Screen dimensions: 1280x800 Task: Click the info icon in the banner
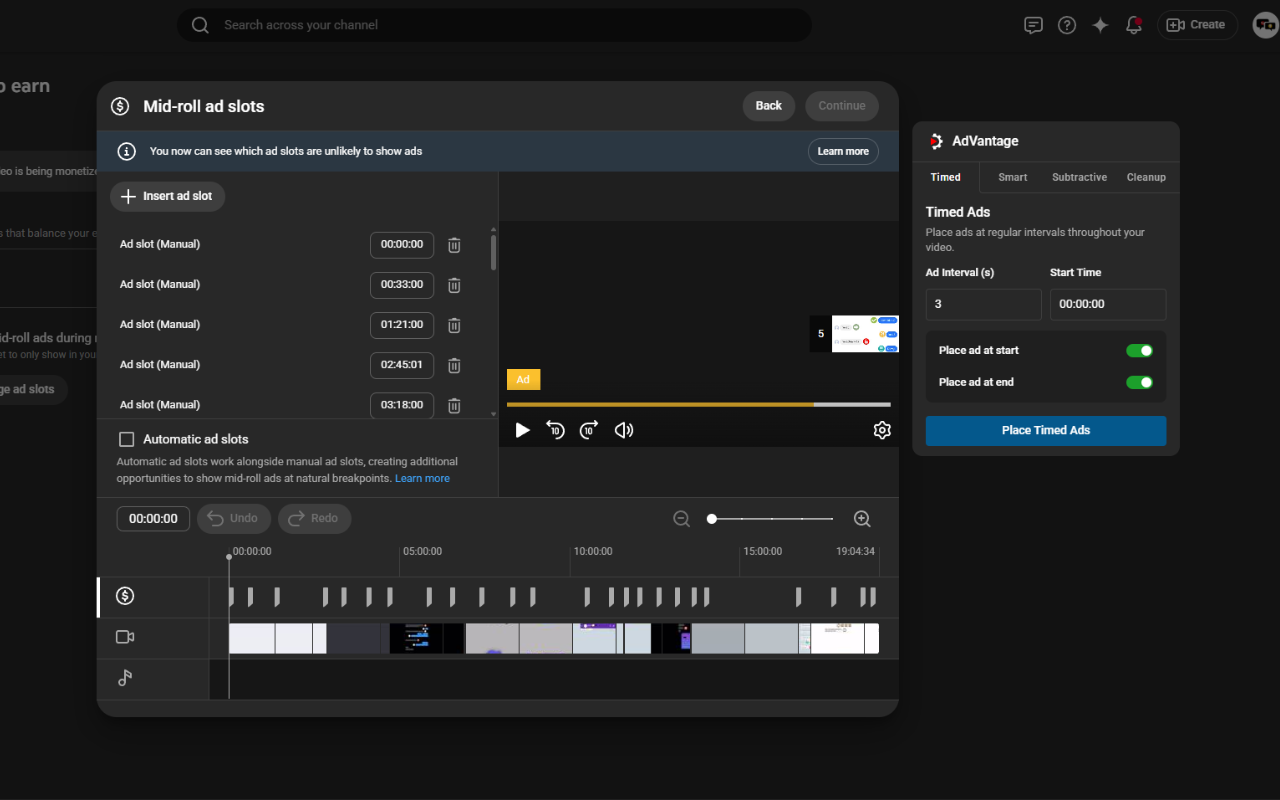tap(127, 151)
